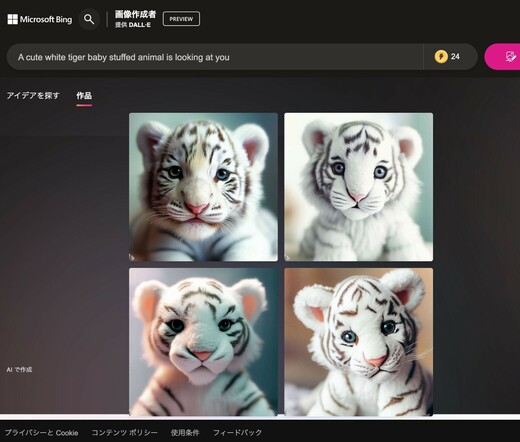Open the top-left white tiger image

point(203,187)
